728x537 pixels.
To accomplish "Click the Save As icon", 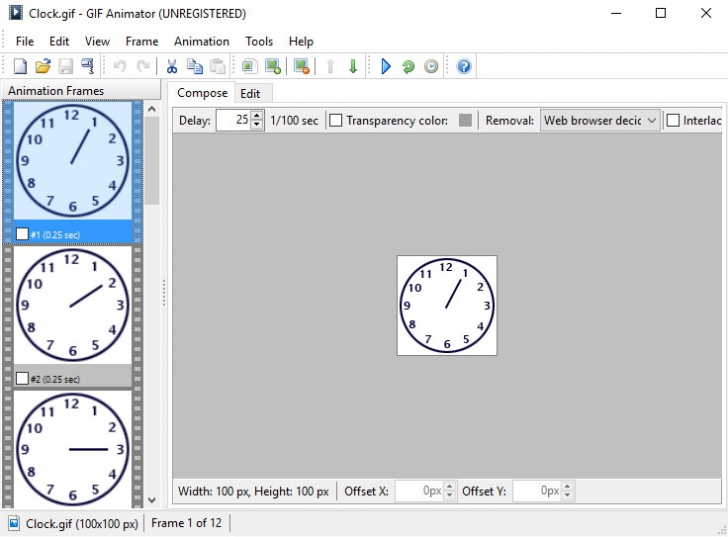I will (88, 66).
